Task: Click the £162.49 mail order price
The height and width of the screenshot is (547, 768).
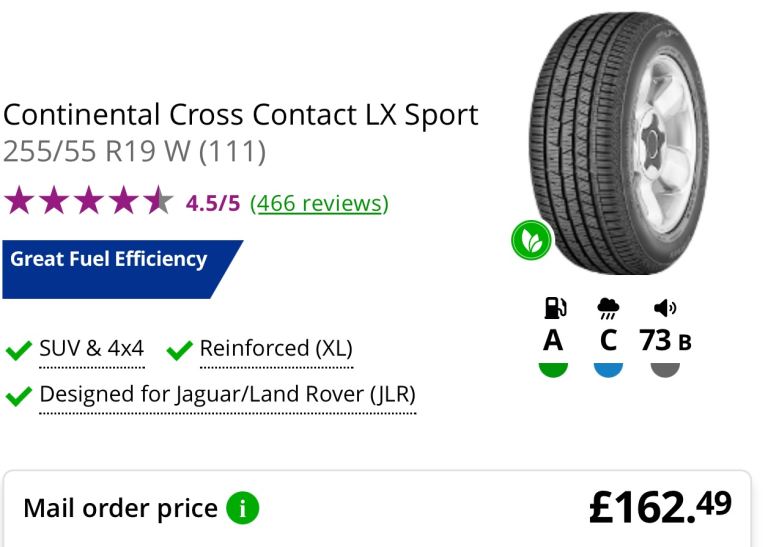Action: [660, 507]
